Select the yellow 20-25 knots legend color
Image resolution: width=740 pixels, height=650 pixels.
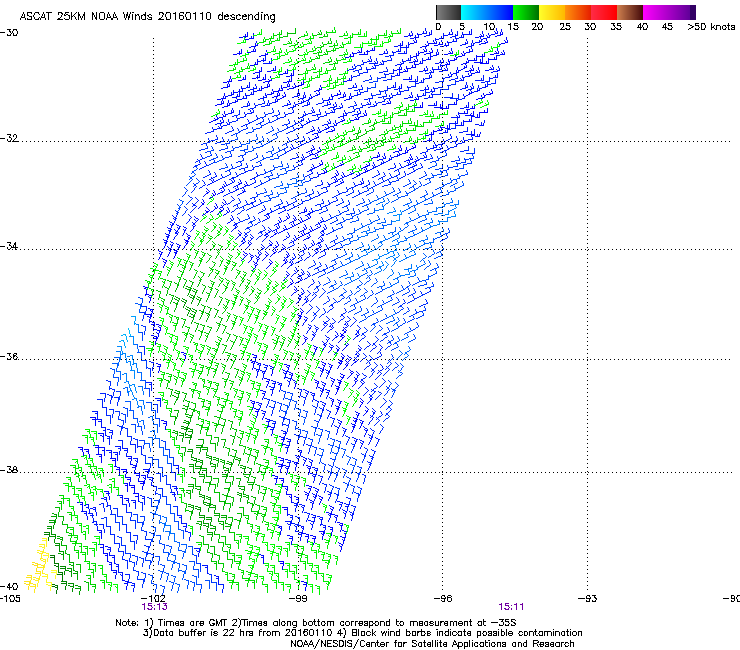pos(553,12)
